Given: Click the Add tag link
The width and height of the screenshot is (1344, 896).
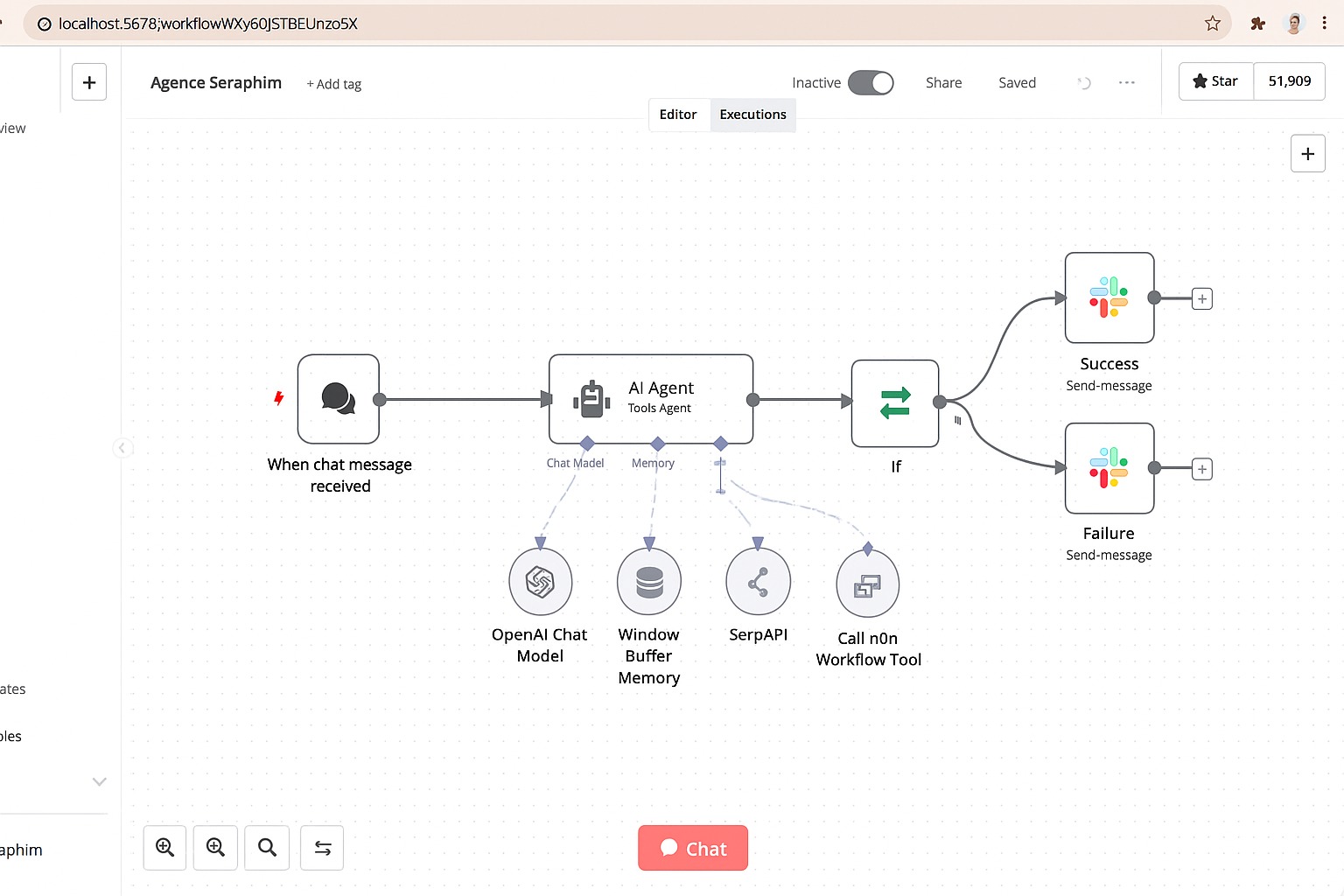Looking at the screenshot, I should point(333,83).
